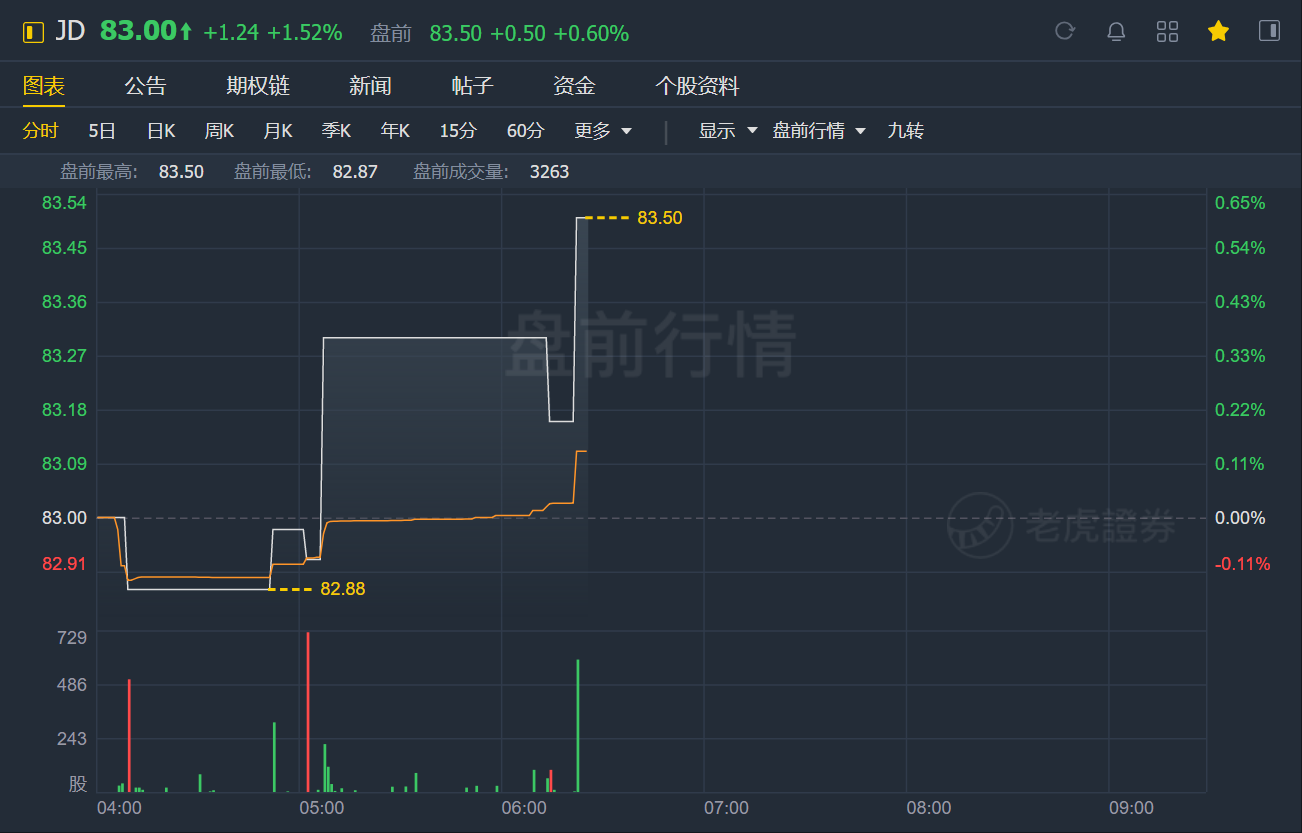The image size is (1302, 833).
Task: Open the 期权链 tab
Action: point(258,86)
